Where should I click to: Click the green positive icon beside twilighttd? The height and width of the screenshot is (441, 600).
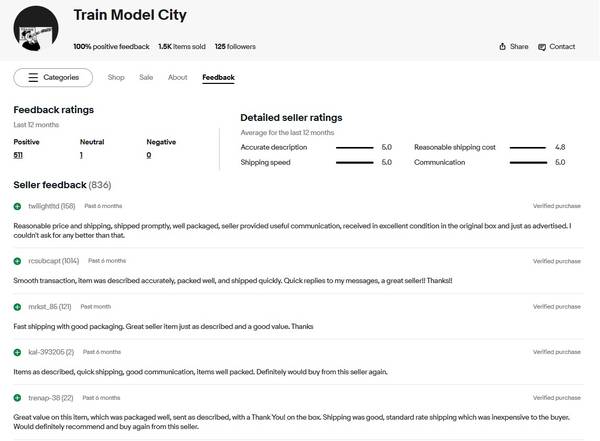(x=17, y=206)
